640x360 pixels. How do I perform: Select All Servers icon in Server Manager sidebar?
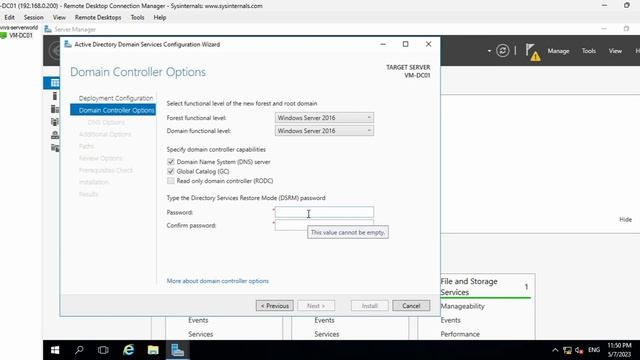pyautogui.click(x=55, y=109)
